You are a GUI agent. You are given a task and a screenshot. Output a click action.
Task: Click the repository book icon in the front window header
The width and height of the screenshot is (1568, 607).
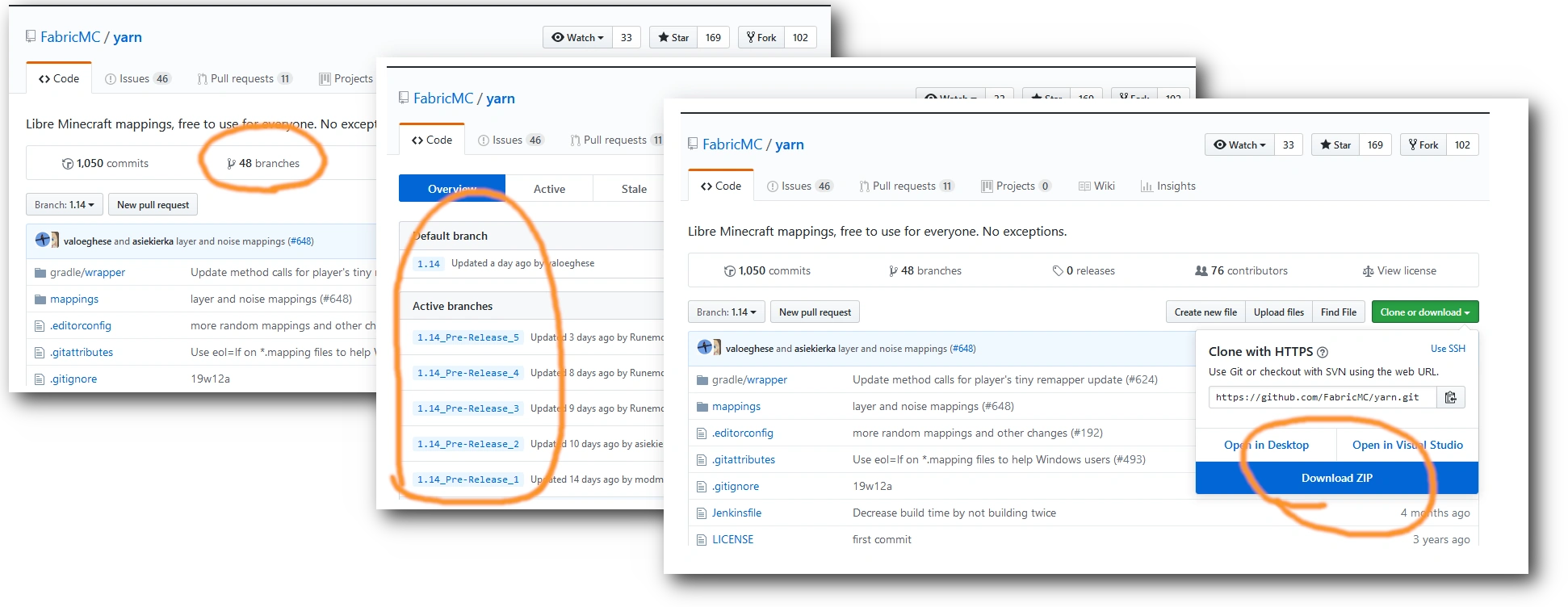693,144
